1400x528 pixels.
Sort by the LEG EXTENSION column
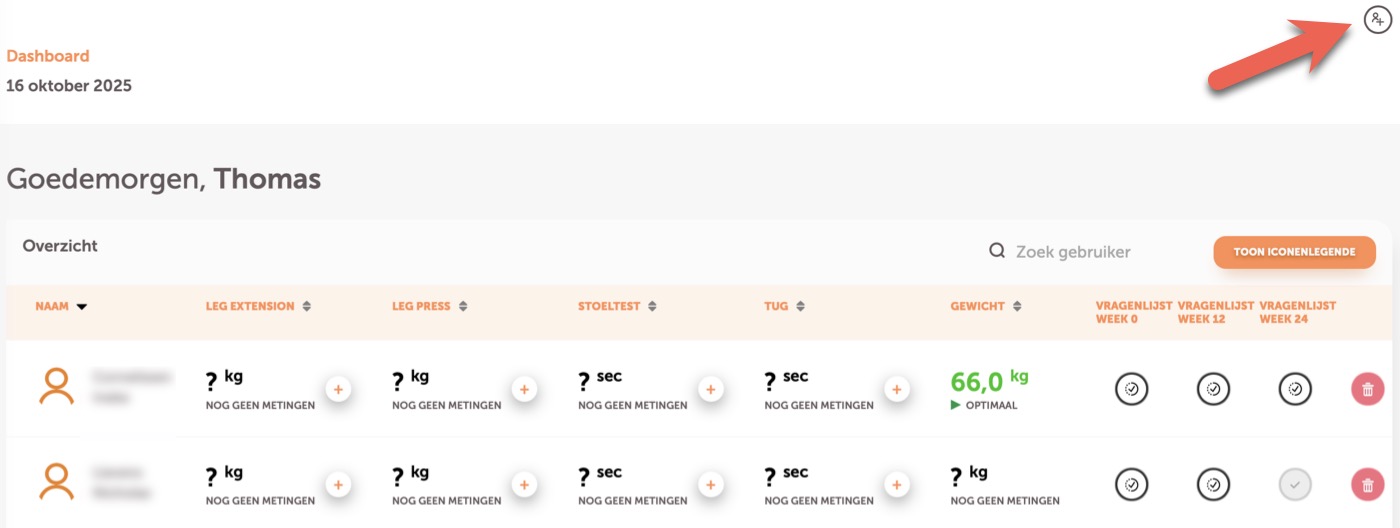(x=258, y=306)
